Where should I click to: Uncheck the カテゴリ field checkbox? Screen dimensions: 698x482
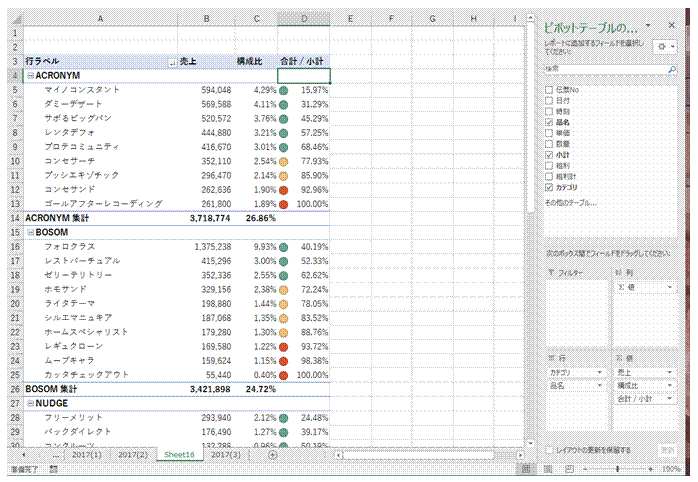(x=549, y=187)
